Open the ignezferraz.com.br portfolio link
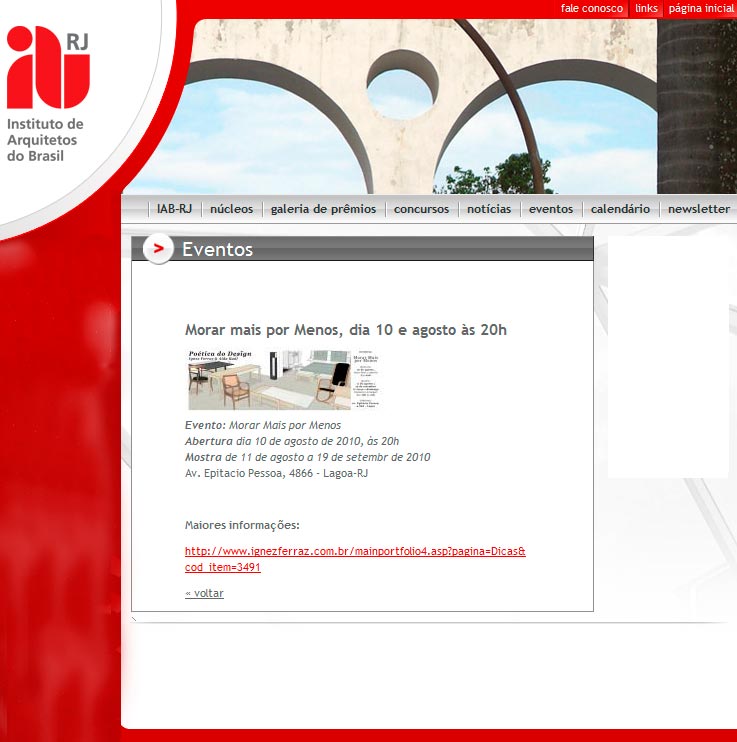 355,559
